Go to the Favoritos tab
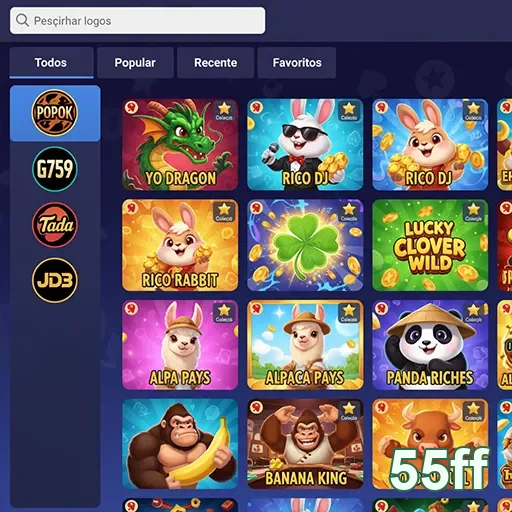 coord(297,63)
